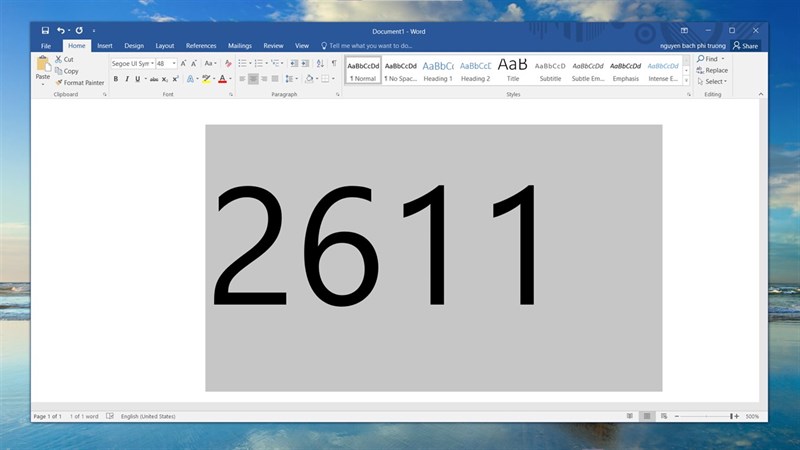This screenshot has height=450, width=800.
Task: Click the Increase Indent icon
Action: tap(305, 63)
